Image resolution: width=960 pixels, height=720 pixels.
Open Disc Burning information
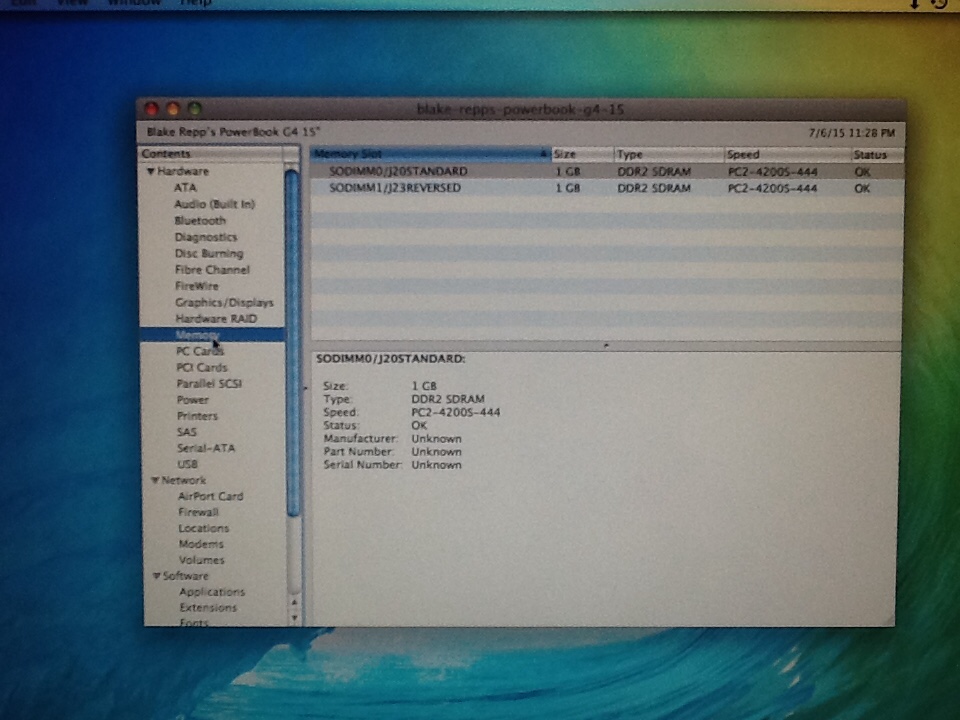(209, 253)
